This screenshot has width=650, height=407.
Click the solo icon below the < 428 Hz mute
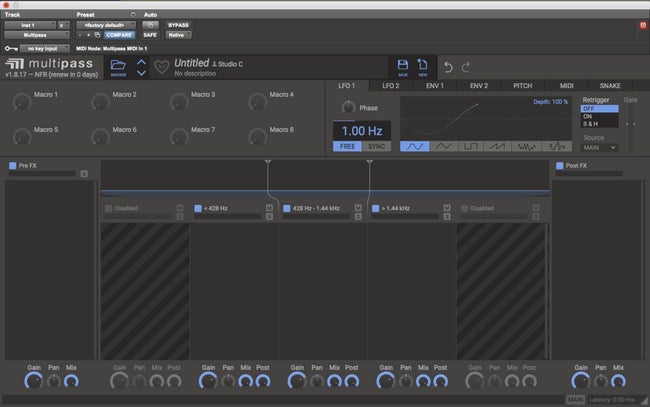pyautogui.click(x=269, y=216)
